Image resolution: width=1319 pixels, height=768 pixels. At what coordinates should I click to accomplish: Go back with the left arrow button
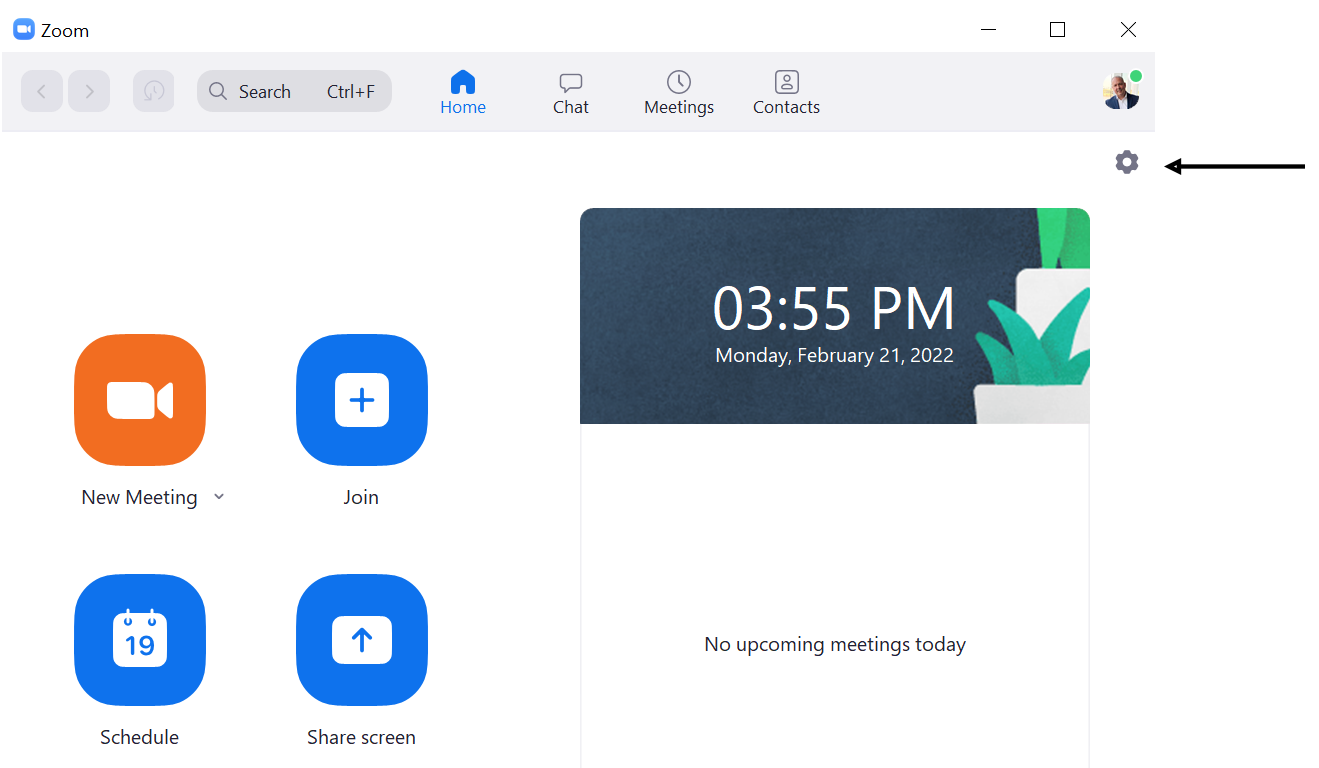tap(42, 91)
